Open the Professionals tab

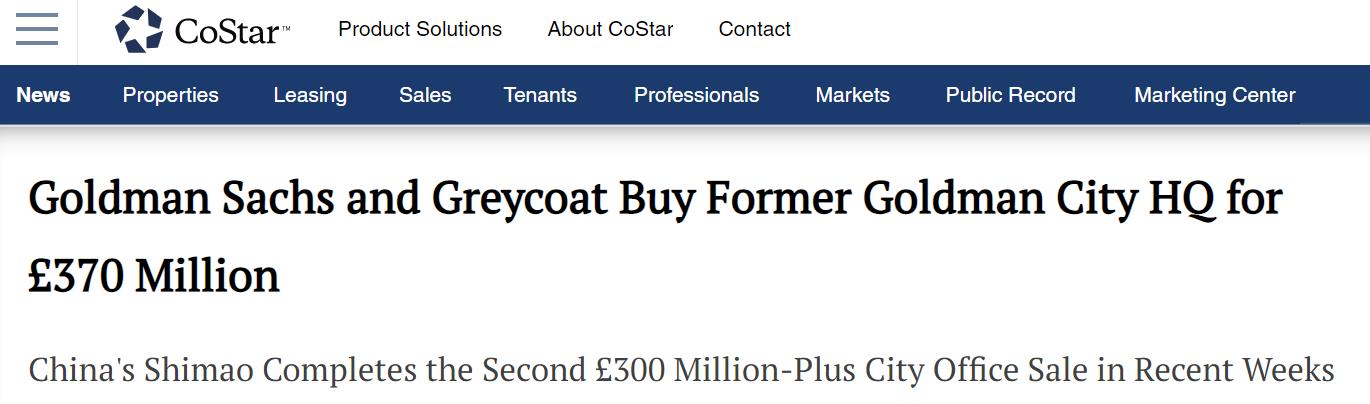pos(696,95)
